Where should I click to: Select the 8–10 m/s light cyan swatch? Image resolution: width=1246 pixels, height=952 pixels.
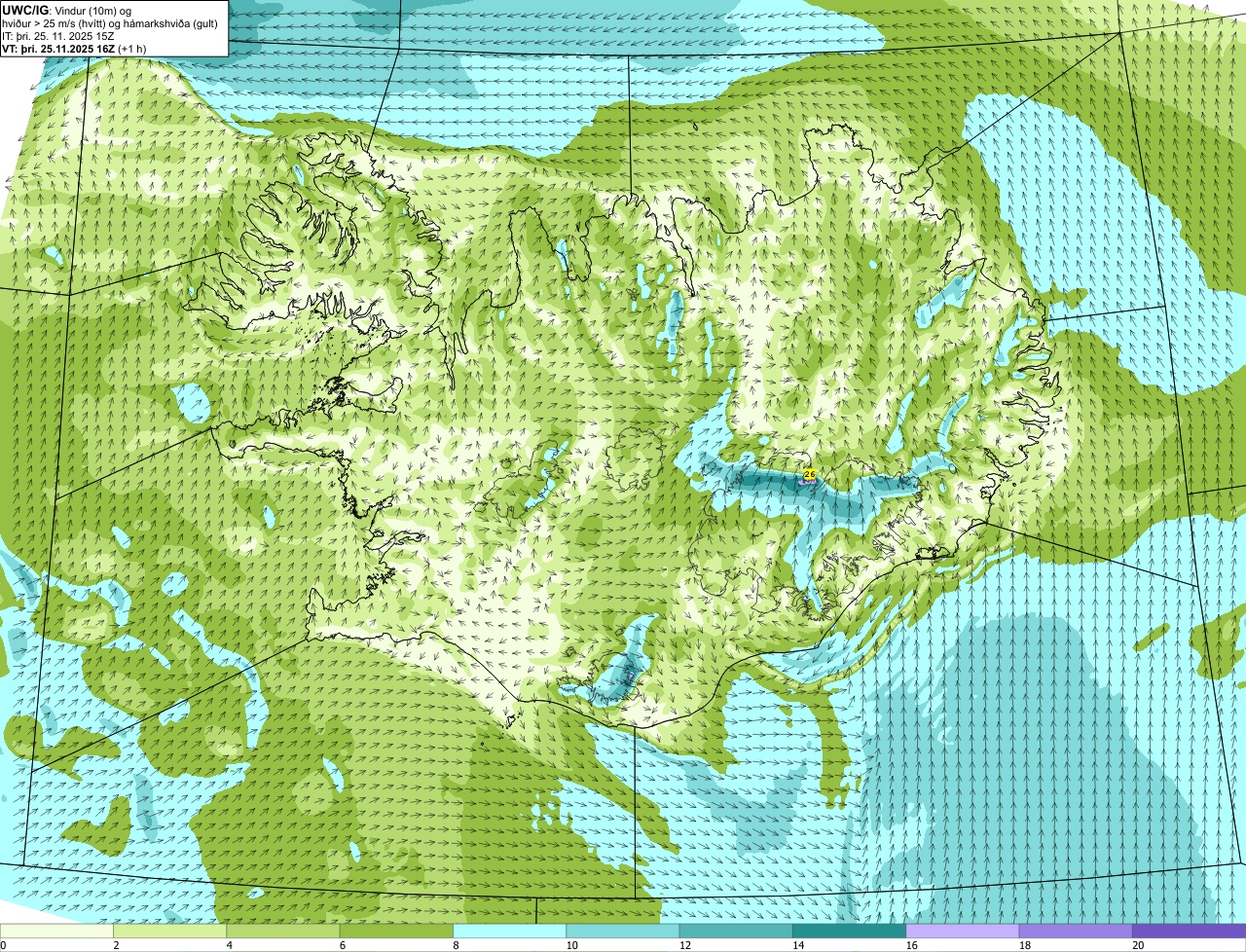[x=510, y=931]
